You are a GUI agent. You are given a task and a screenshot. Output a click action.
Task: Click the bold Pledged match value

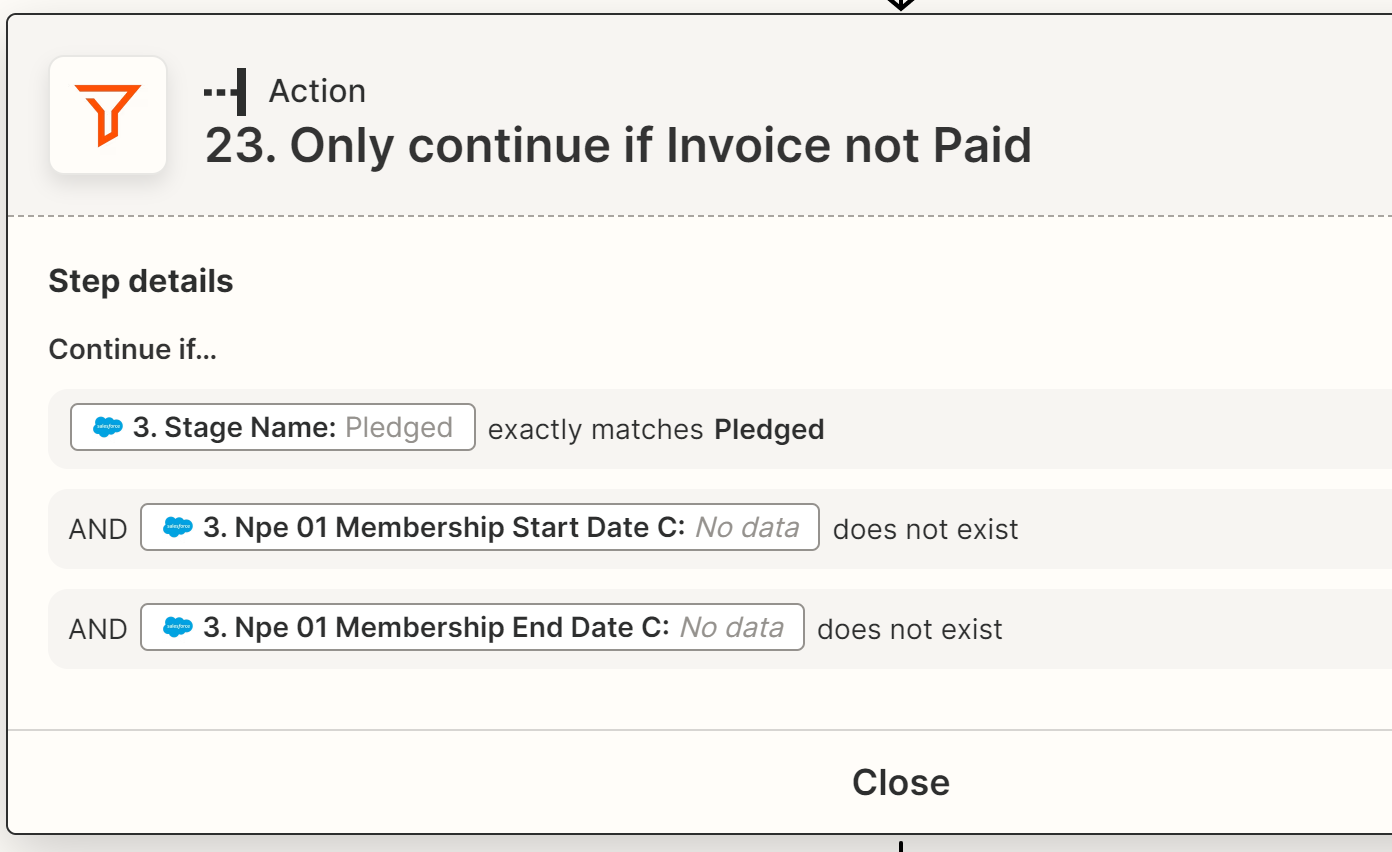(770, 430)
